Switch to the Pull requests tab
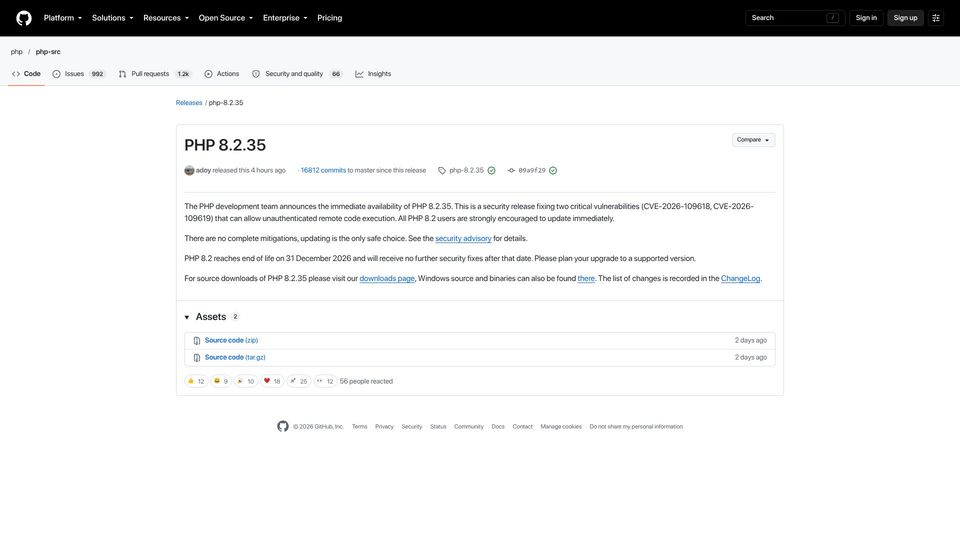960x540 pixels. pos(155,73)
